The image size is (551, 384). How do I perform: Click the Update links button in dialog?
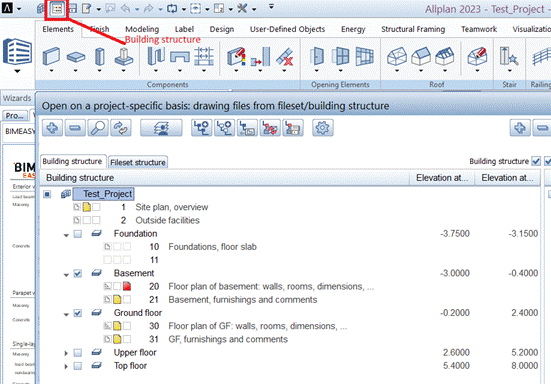(x=121, y=128)
